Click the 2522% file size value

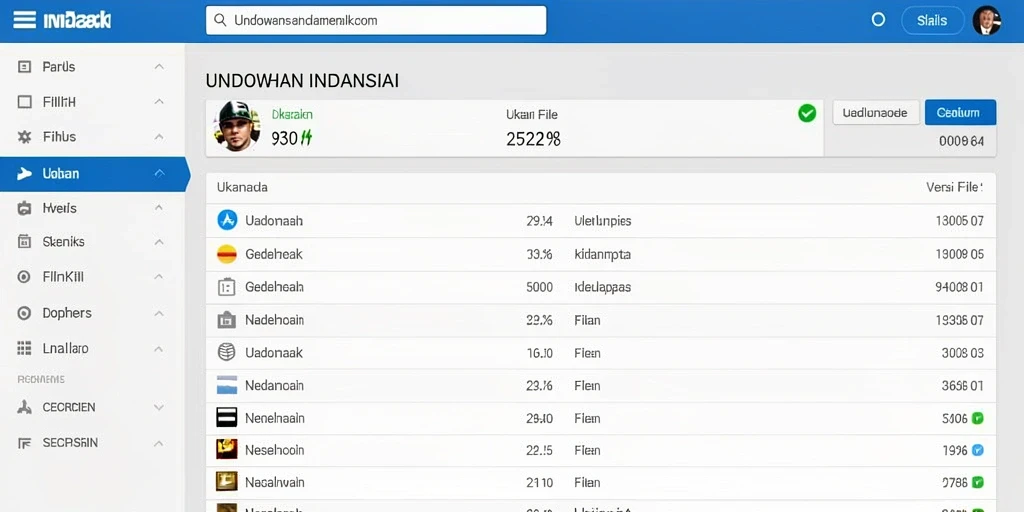tap(533, 138)
